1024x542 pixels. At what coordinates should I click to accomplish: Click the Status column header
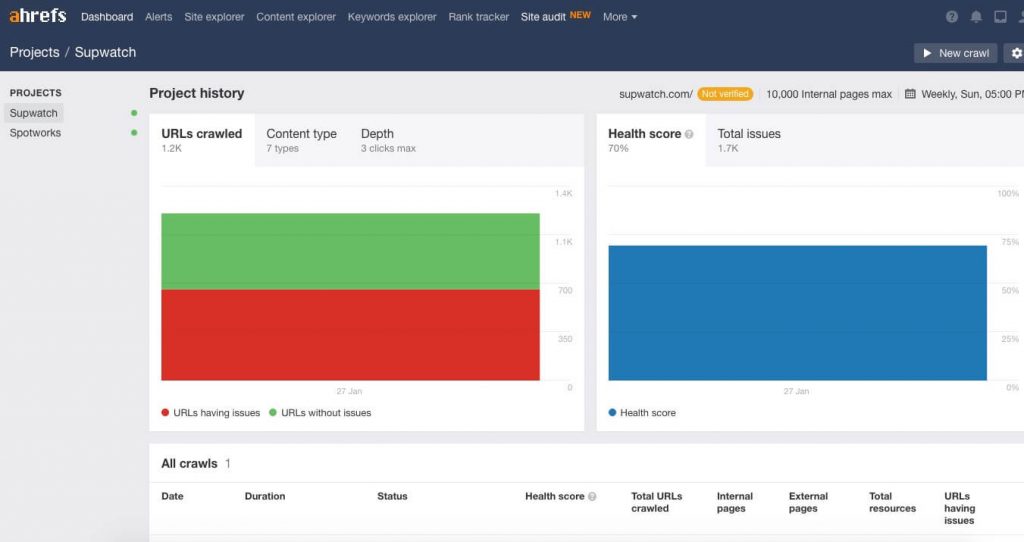tap(392, 496)
